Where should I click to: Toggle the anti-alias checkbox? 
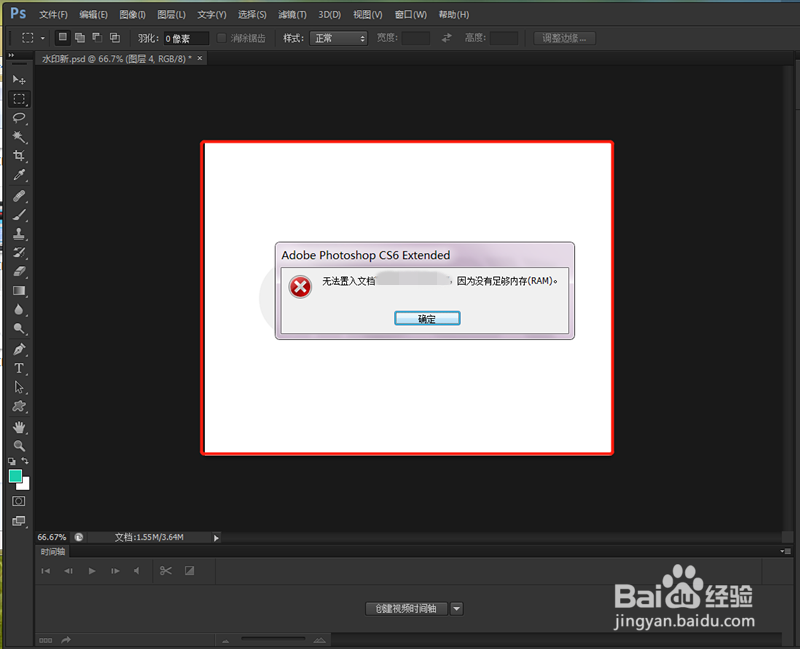click(x=221, y=38)
